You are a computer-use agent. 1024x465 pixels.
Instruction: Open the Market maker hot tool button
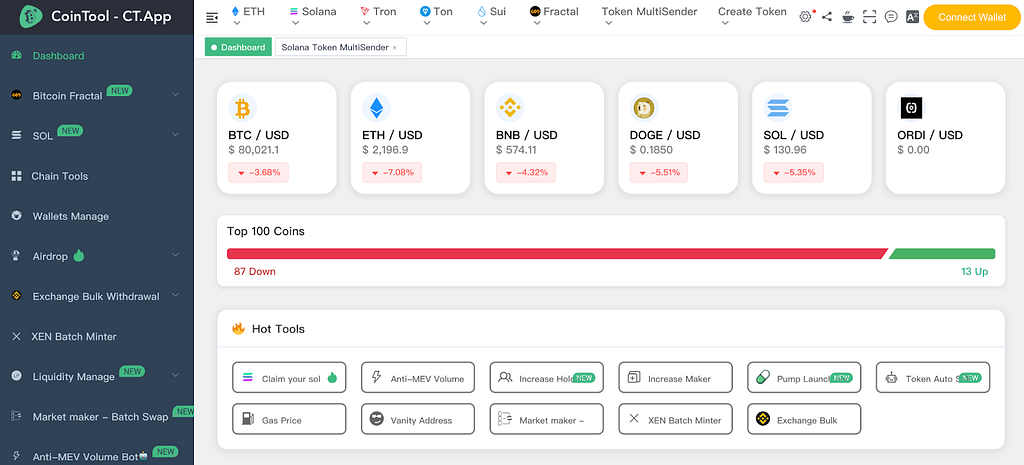547,419
